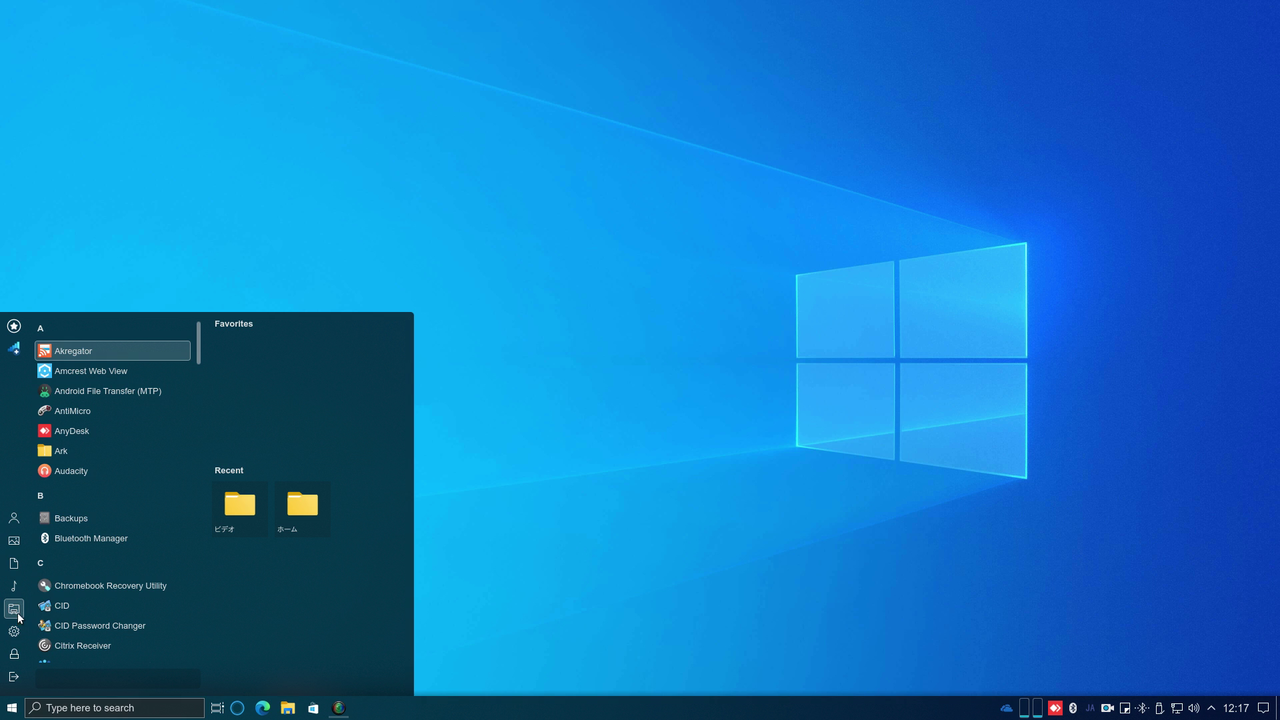Open the user account sidebar icon

point(14,518)
